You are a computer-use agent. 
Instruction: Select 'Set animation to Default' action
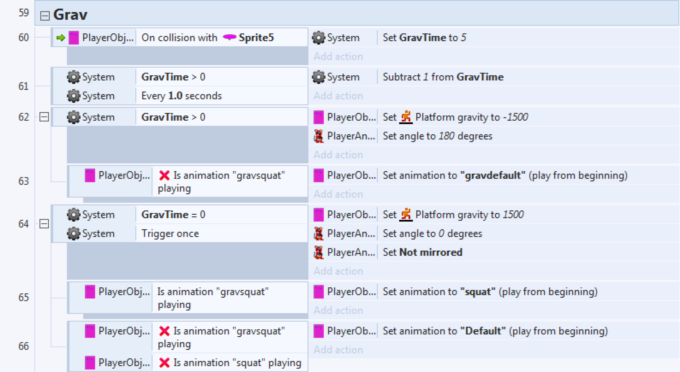click(495, 331)
